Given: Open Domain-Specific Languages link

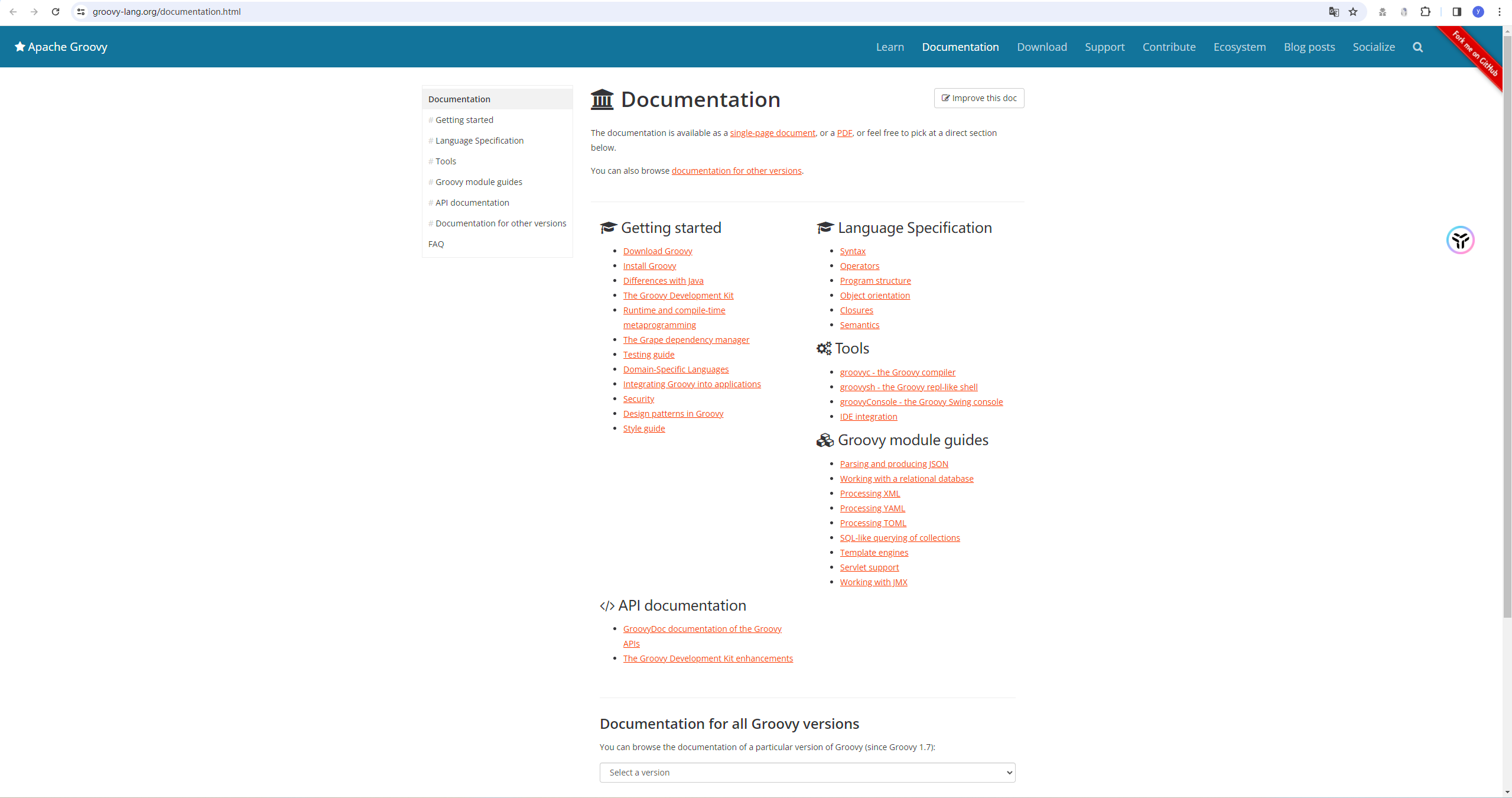Looking at the screenshot, I should point(675,369).
